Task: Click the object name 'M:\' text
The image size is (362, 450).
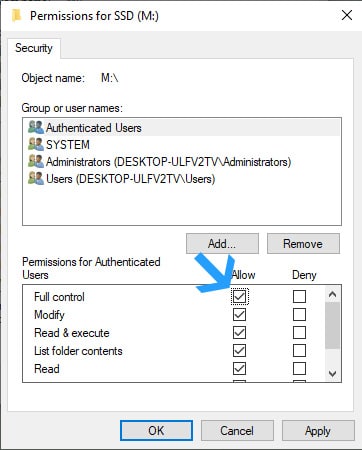Action: (110, 78)
